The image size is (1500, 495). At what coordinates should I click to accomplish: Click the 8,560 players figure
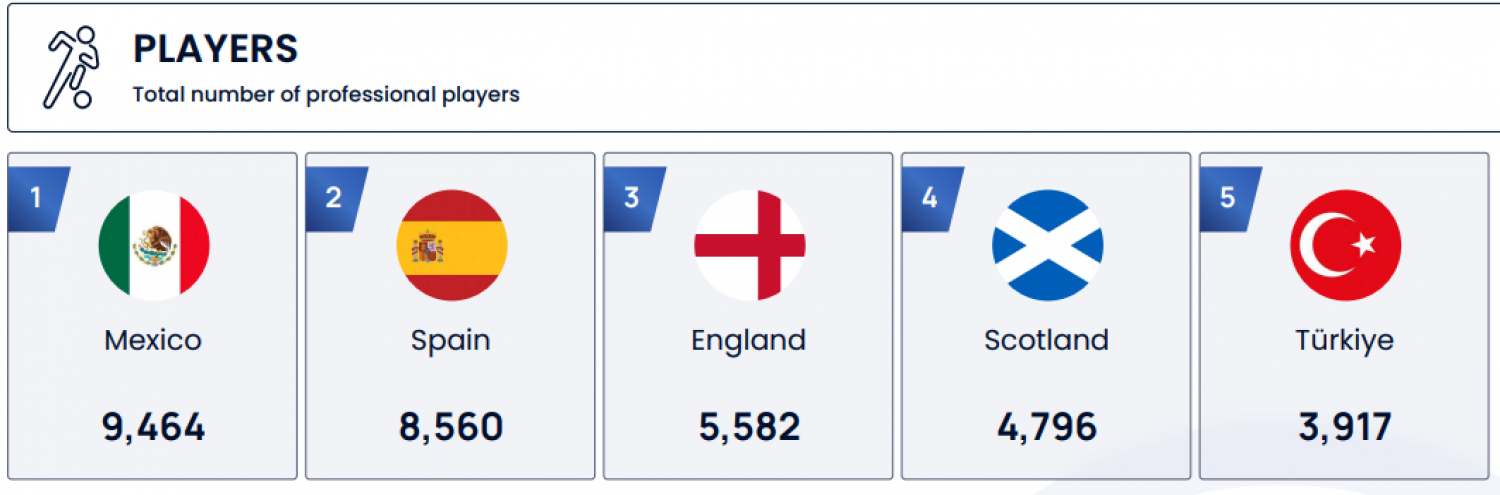click(451, 428)
